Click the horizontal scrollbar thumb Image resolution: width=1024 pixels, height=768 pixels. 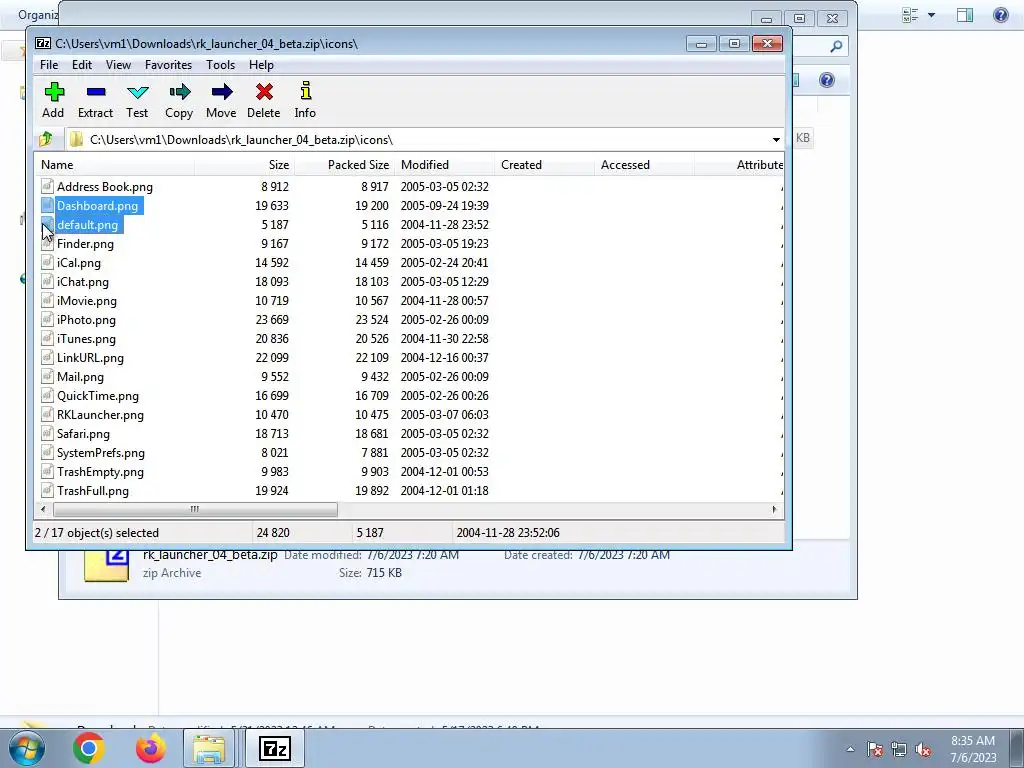click(195, 509)
